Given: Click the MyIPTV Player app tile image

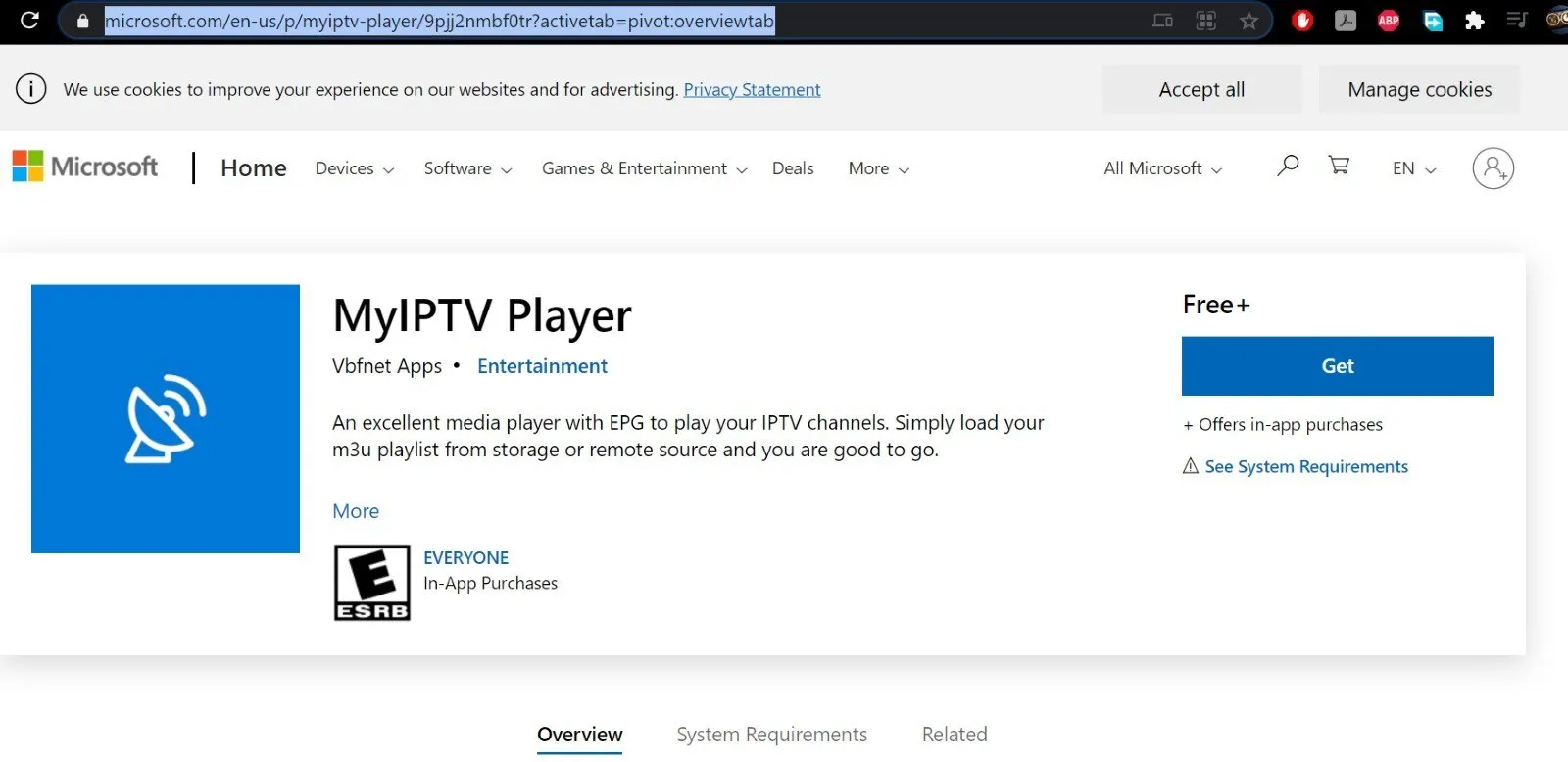Looking at the screenshot, I should [166, 419].
